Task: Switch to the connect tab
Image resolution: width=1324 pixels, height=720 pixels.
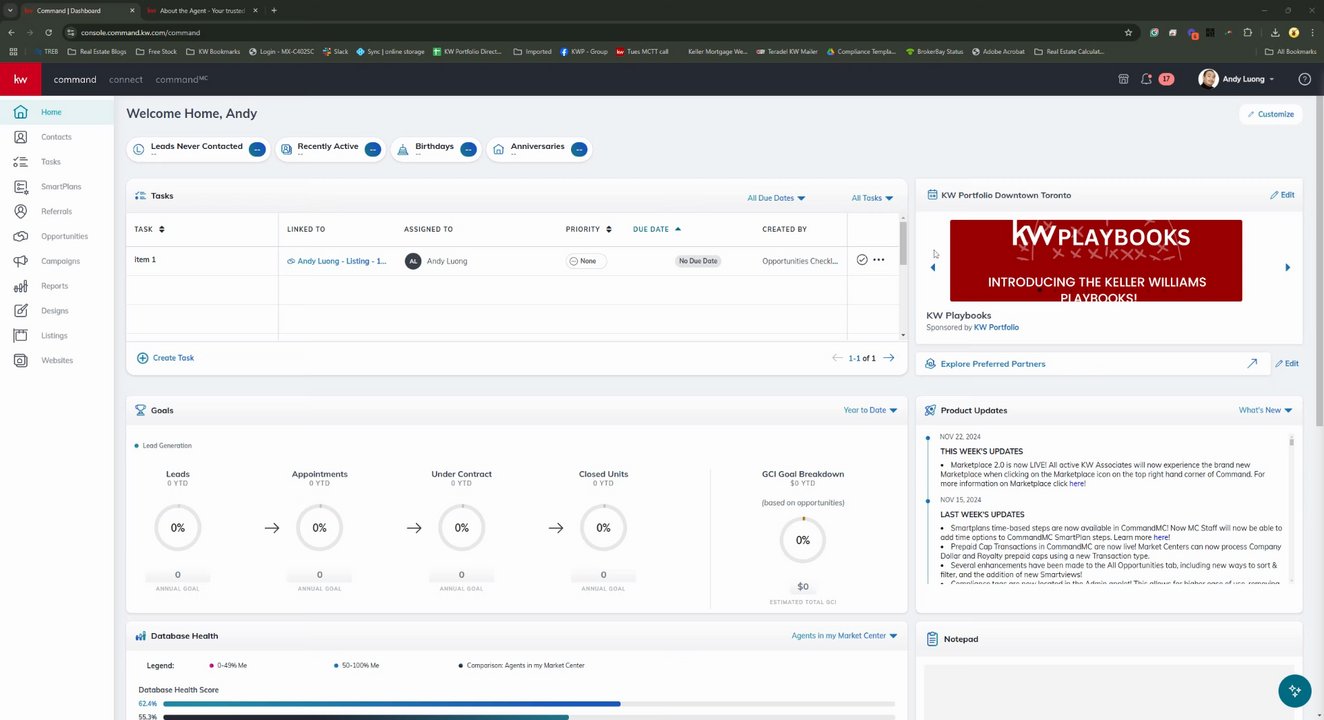Action: click(x=126, y=79)
